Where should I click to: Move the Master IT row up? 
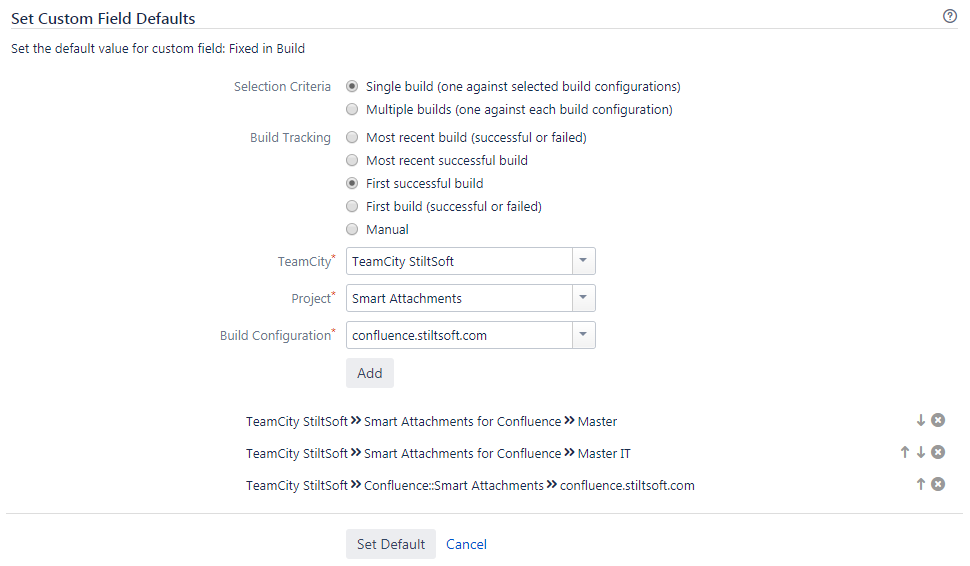coord(905,453)
